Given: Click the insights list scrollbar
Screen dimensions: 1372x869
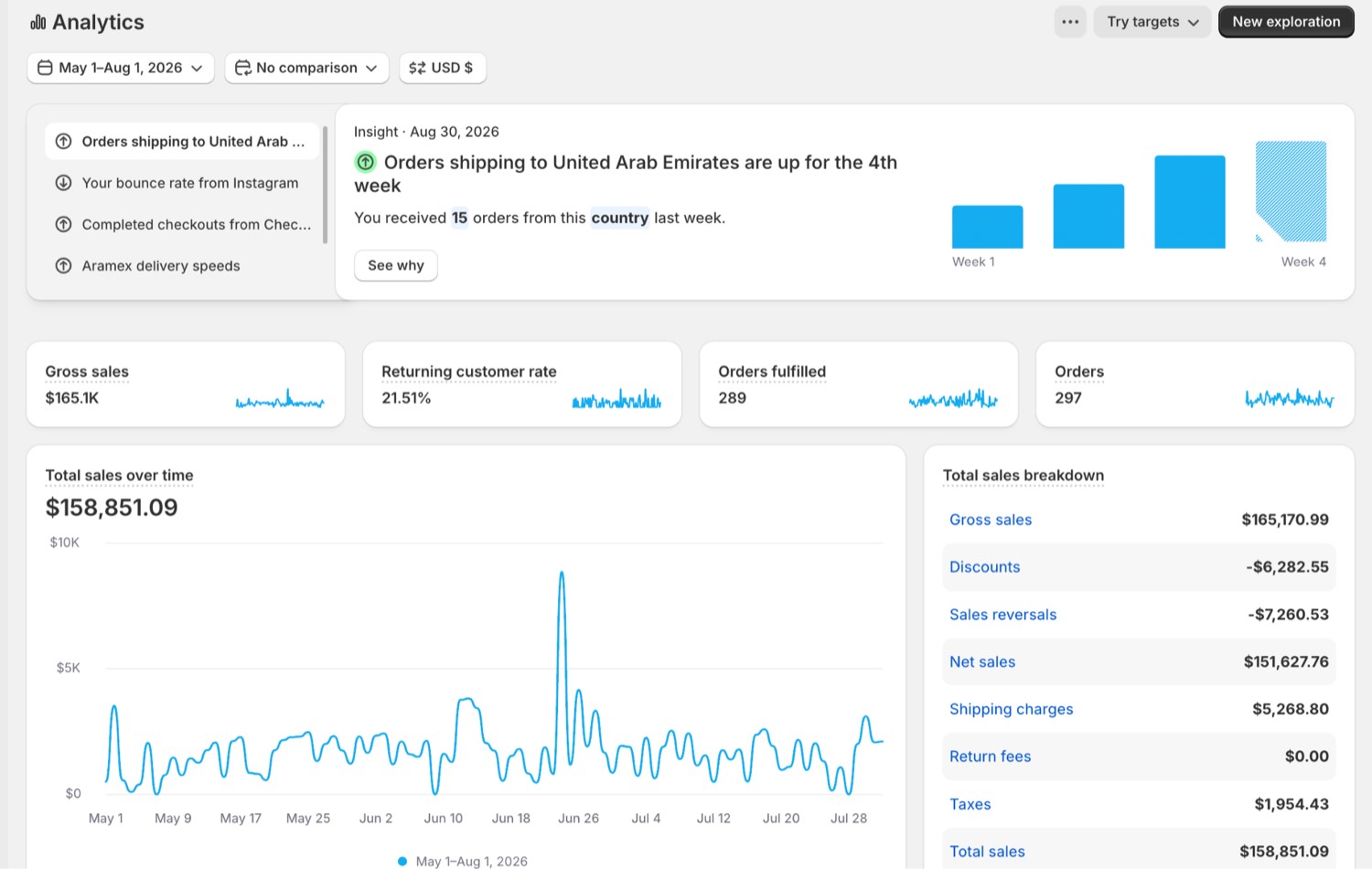Looking at the screenshot, I should [325, 185].
